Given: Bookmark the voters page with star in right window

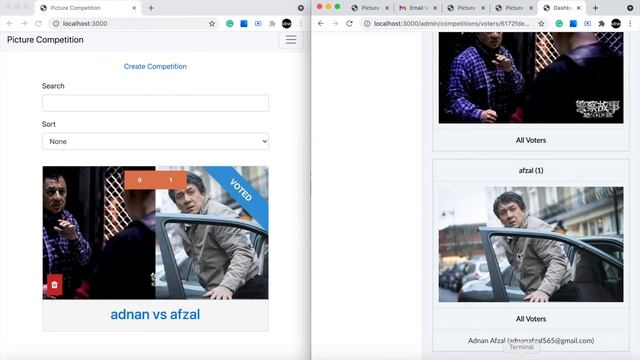Looking at the screenshot, I should point(541,24).
